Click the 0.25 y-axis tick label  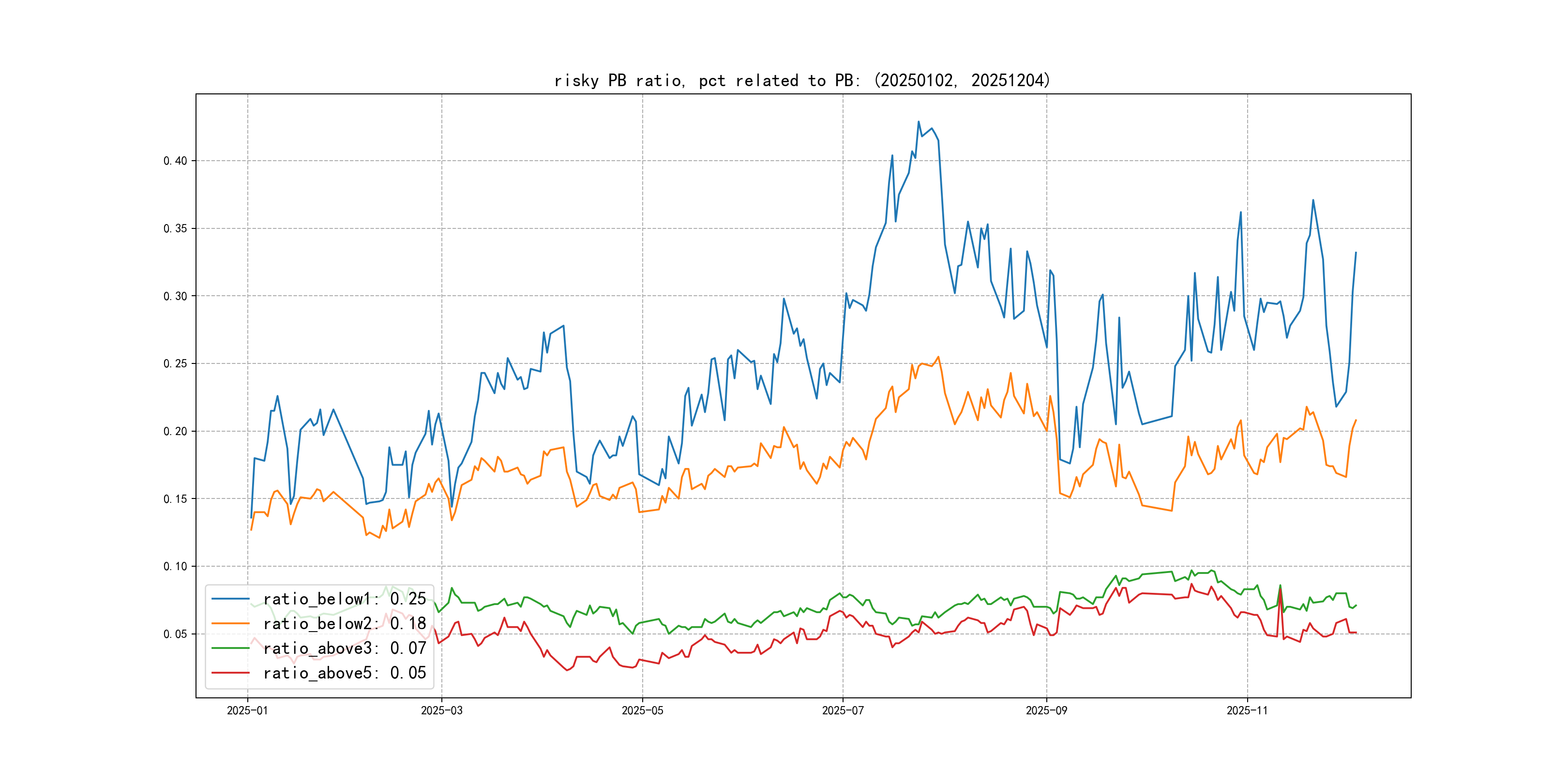[x=175, y=363]
